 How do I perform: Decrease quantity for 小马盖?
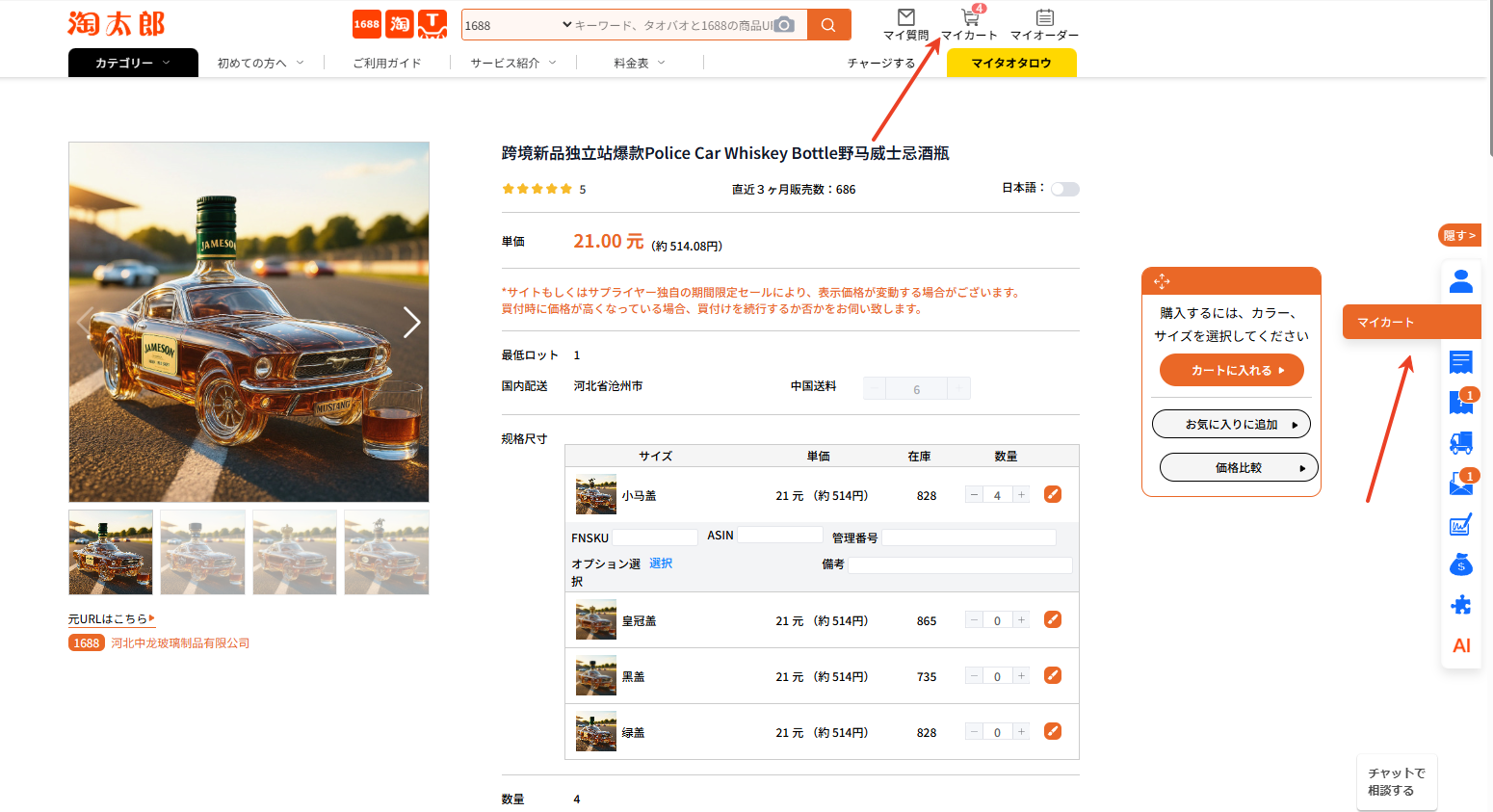point(974,495)
